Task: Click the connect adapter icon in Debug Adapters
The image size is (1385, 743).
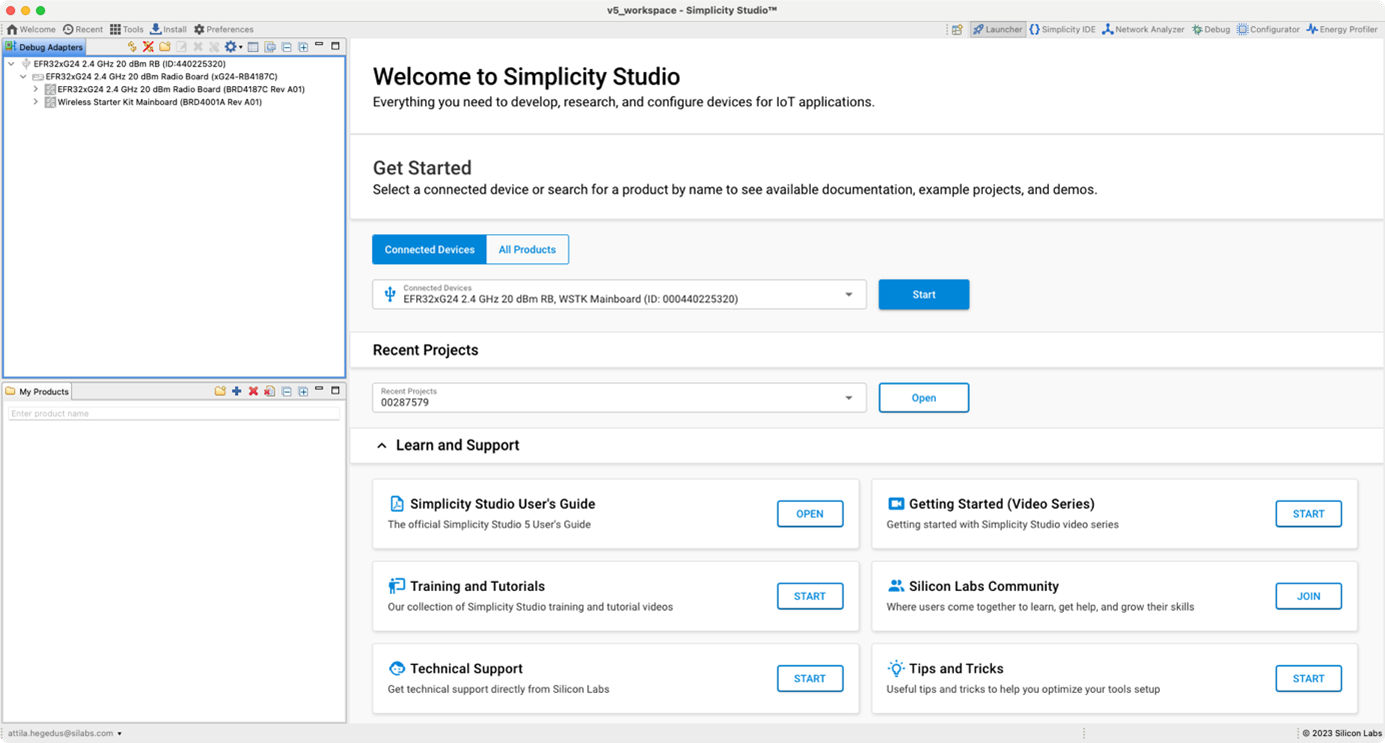Action: pyautogui.click(x=131, y=46)
